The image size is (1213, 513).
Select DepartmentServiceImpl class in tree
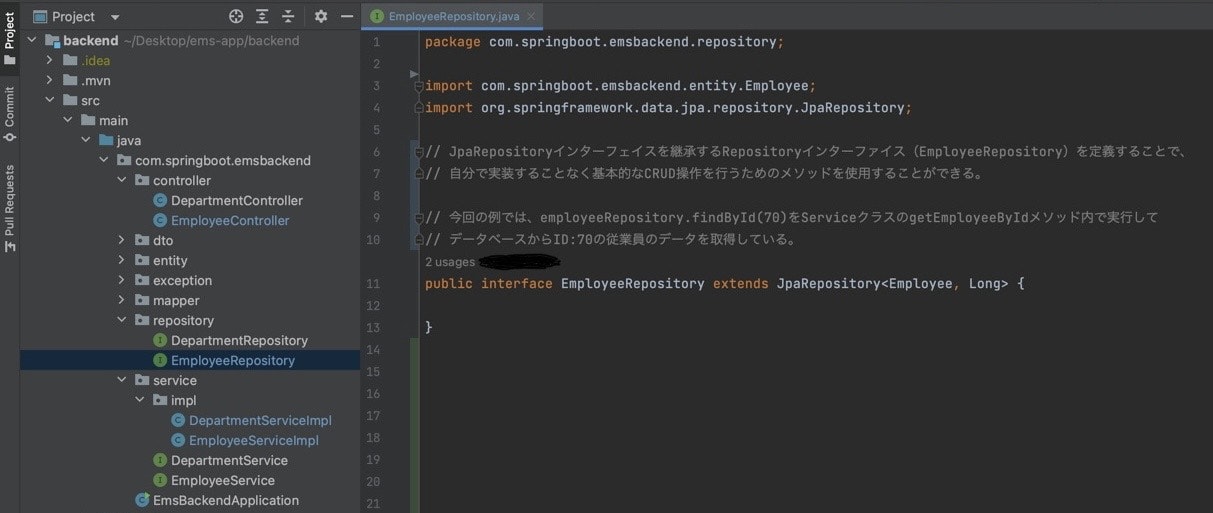click(x=260, y=420)
